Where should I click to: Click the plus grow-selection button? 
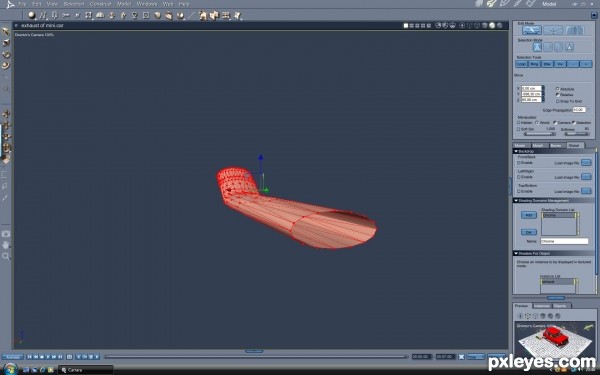[x=586, y=64]
